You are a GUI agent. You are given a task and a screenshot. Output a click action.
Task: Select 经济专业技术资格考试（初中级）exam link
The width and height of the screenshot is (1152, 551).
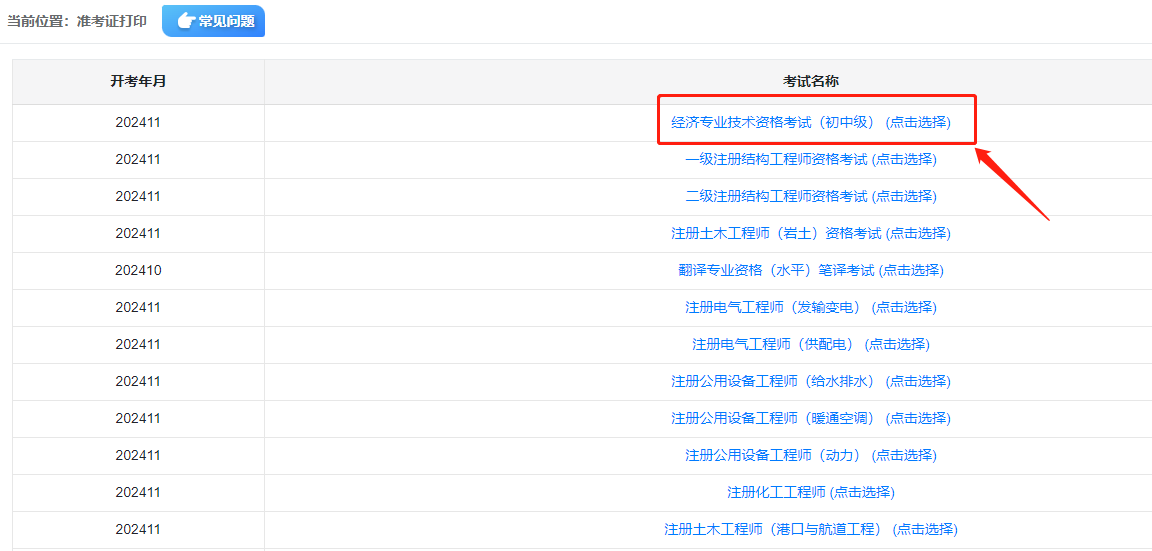coord(810,122)
